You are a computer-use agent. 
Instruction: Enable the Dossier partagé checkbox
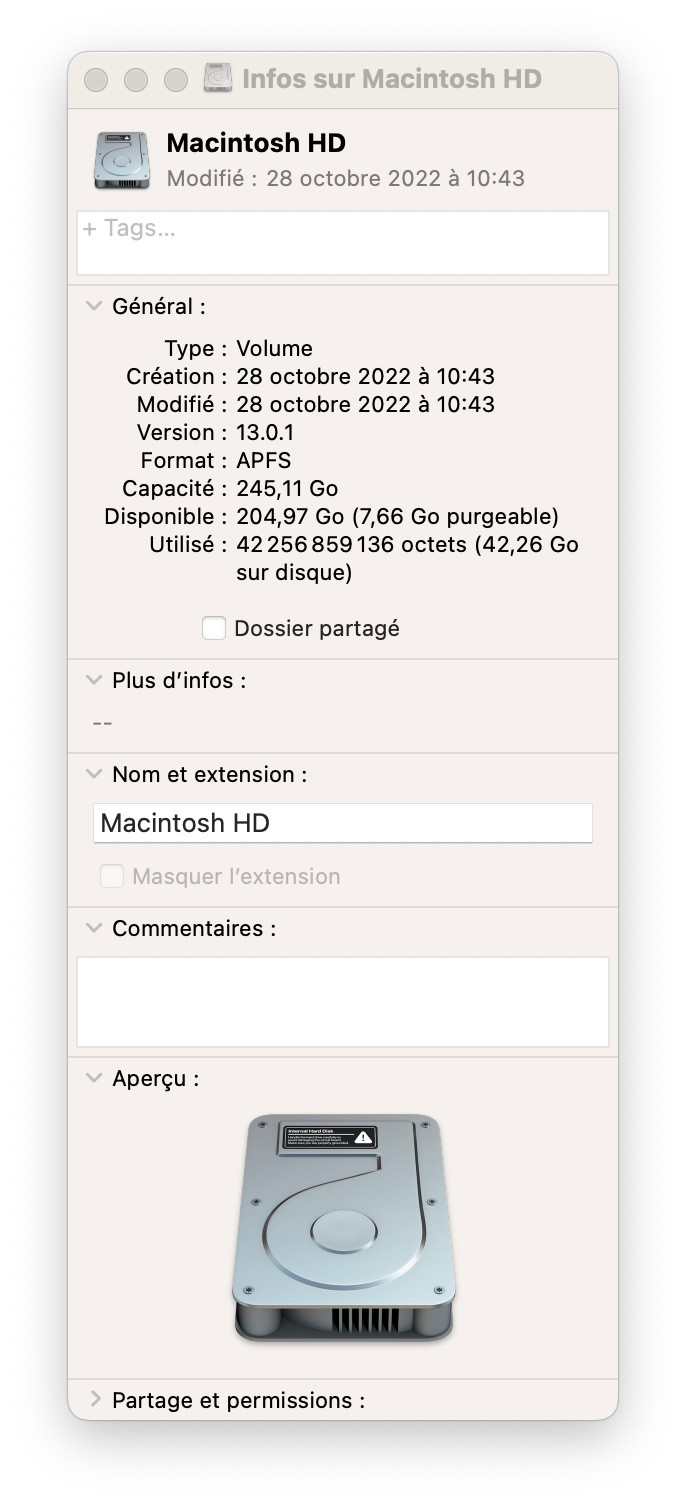213,628
